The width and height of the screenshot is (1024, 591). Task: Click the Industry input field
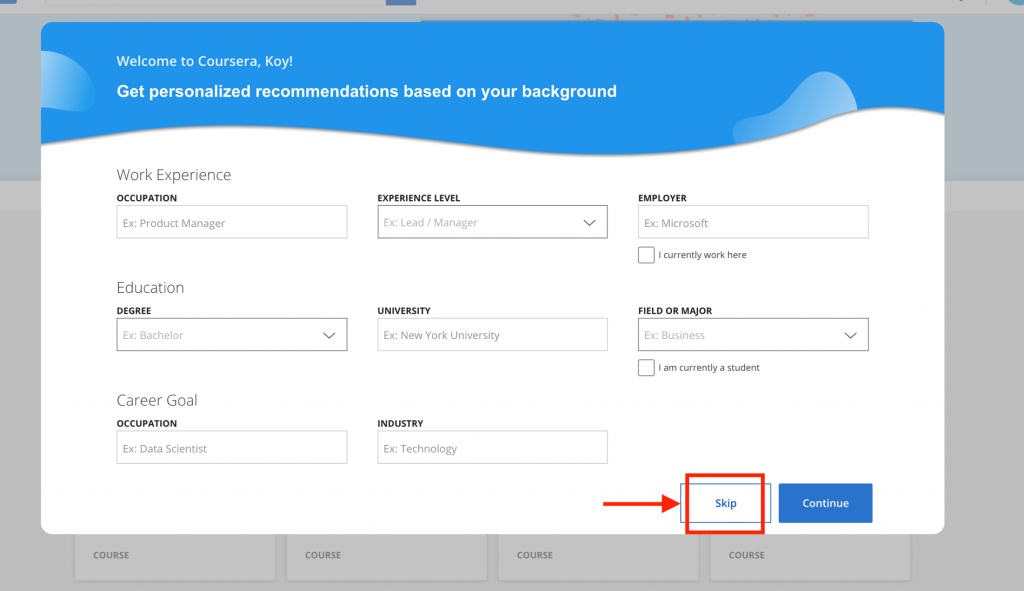point(492,447)
